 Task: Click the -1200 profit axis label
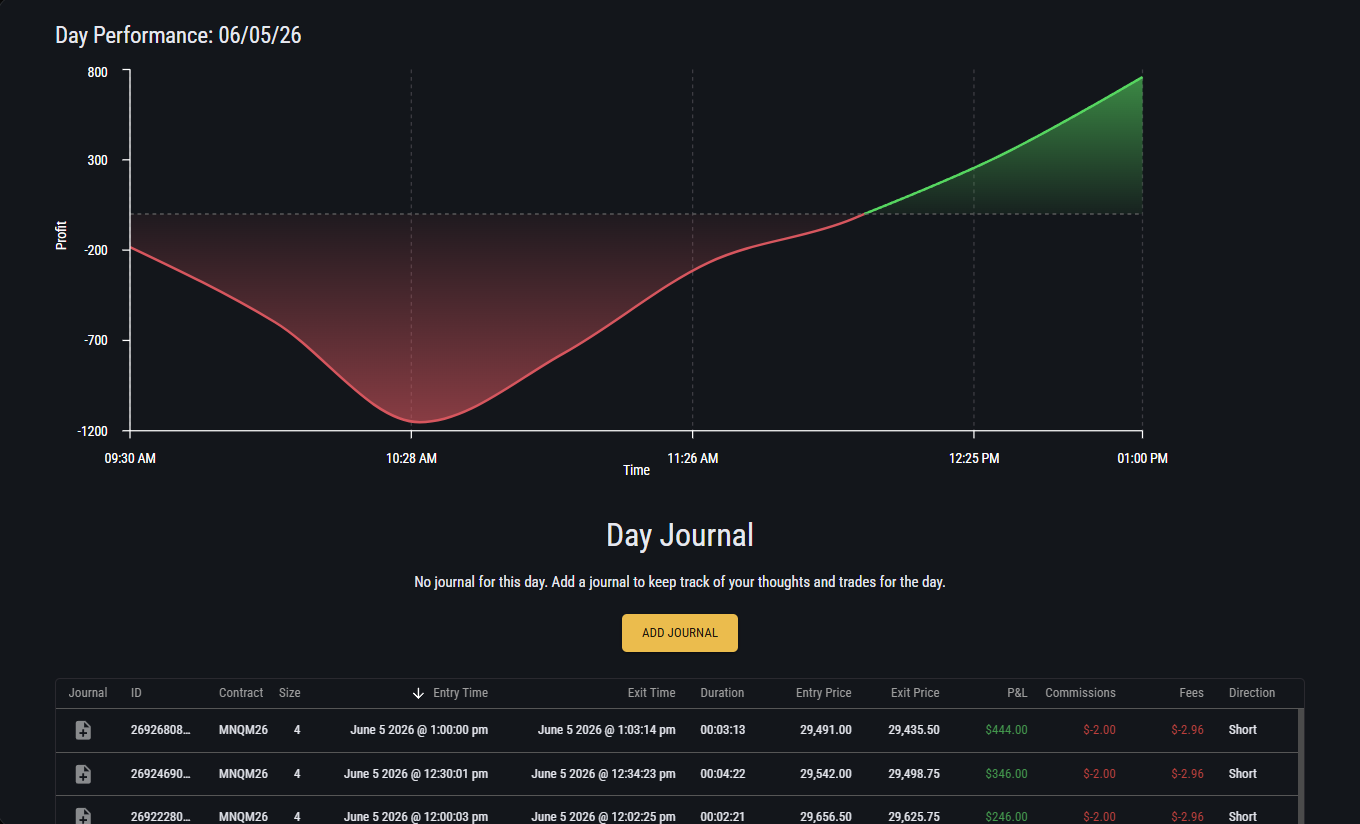[92, 432]
